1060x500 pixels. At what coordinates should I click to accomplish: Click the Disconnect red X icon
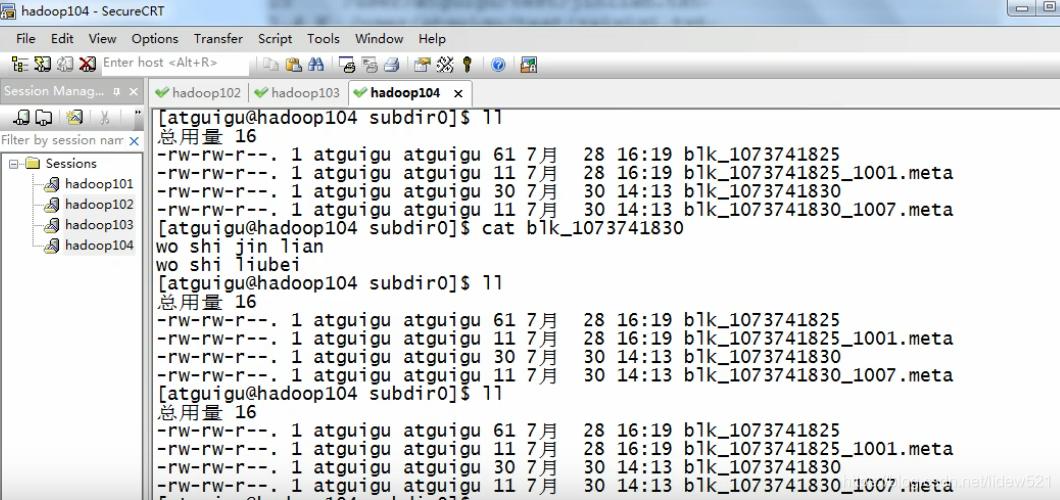(x=87, y=64)
